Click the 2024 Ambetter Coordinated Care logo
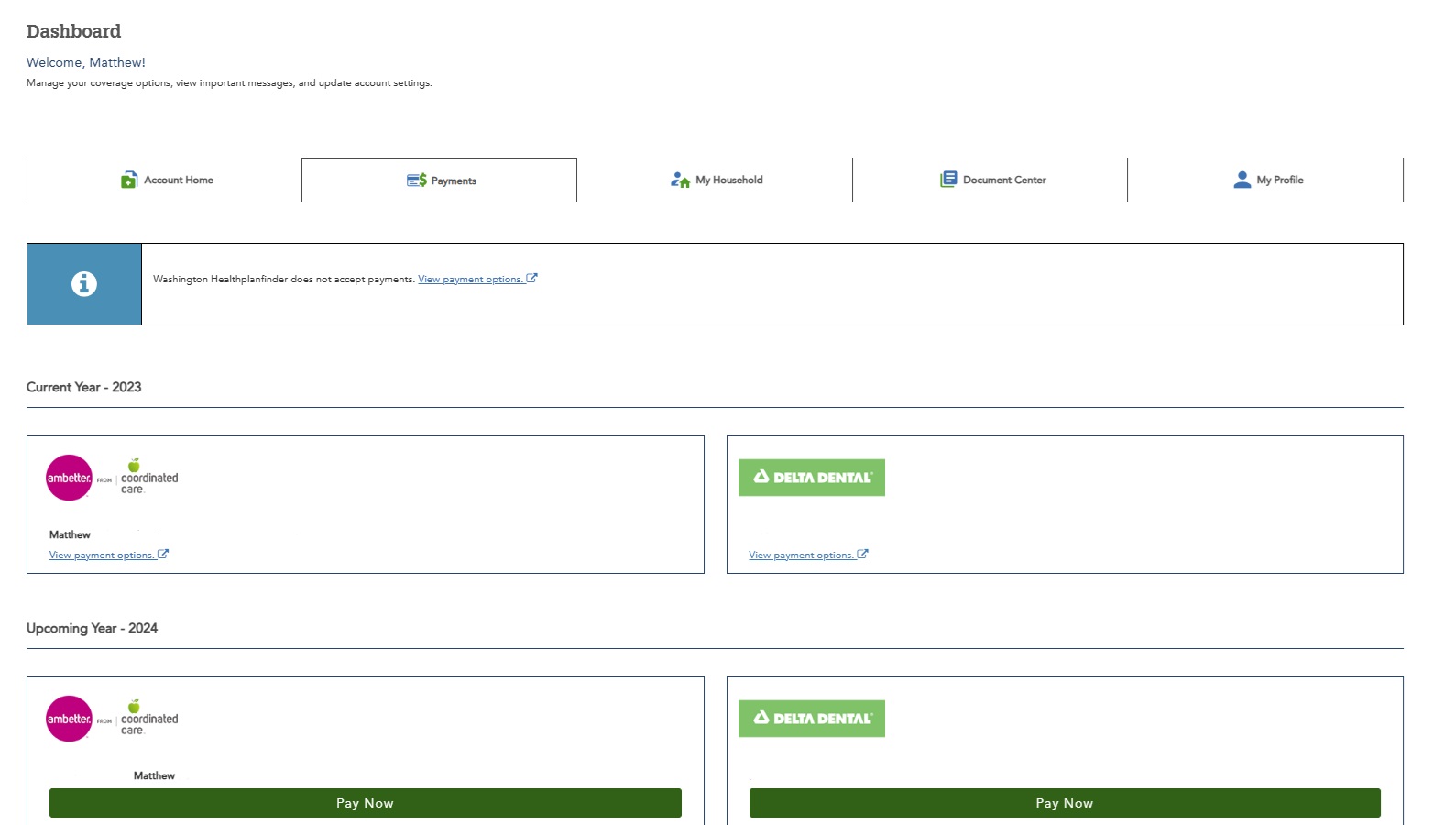Viewport: 1456px width, 825px height. [112, 719]
